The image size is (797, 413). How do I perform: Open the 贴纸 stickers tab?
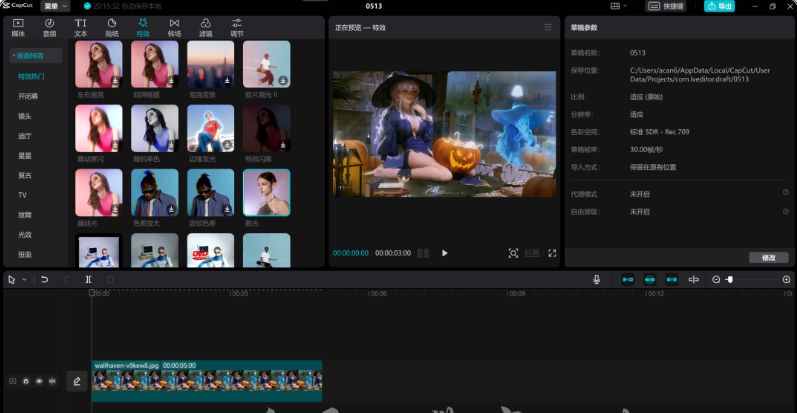112,27
